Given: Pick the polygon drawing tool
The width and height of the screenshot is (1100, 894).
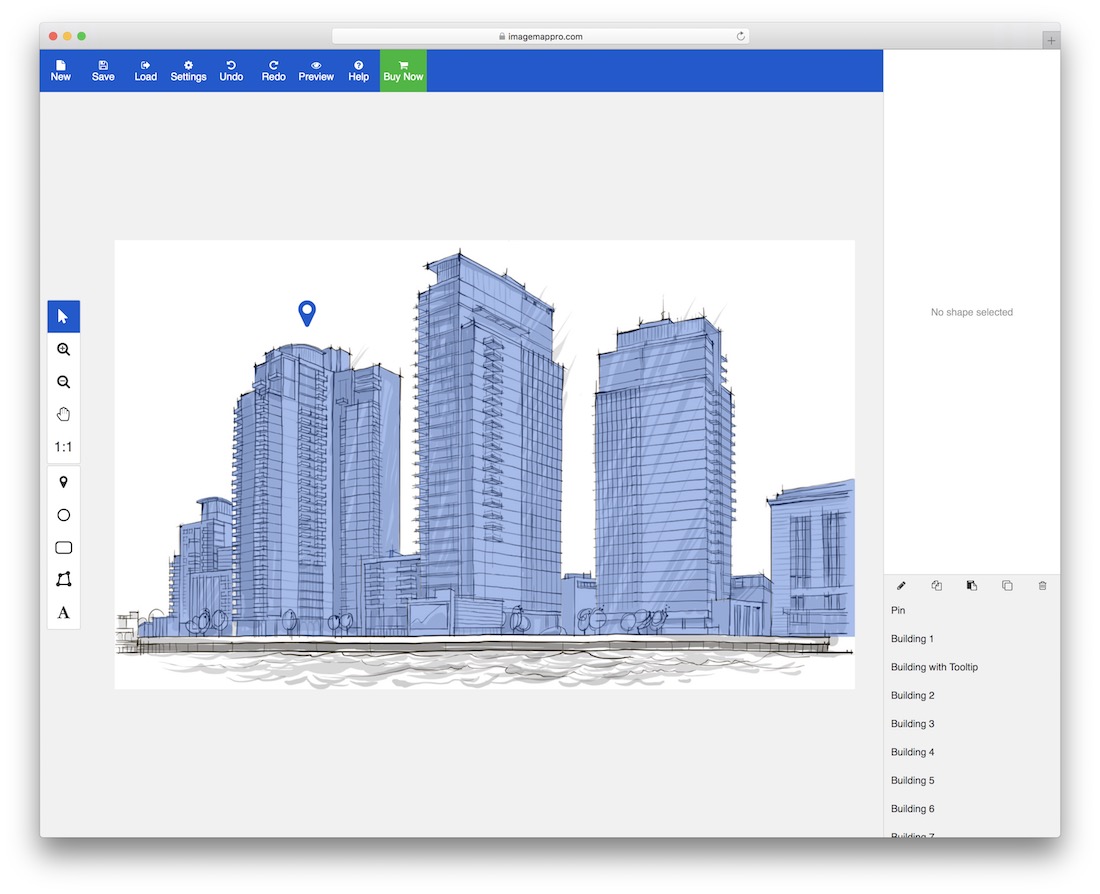Looking at the screenshot, I should pyautogui.click(x=63, y=580).
